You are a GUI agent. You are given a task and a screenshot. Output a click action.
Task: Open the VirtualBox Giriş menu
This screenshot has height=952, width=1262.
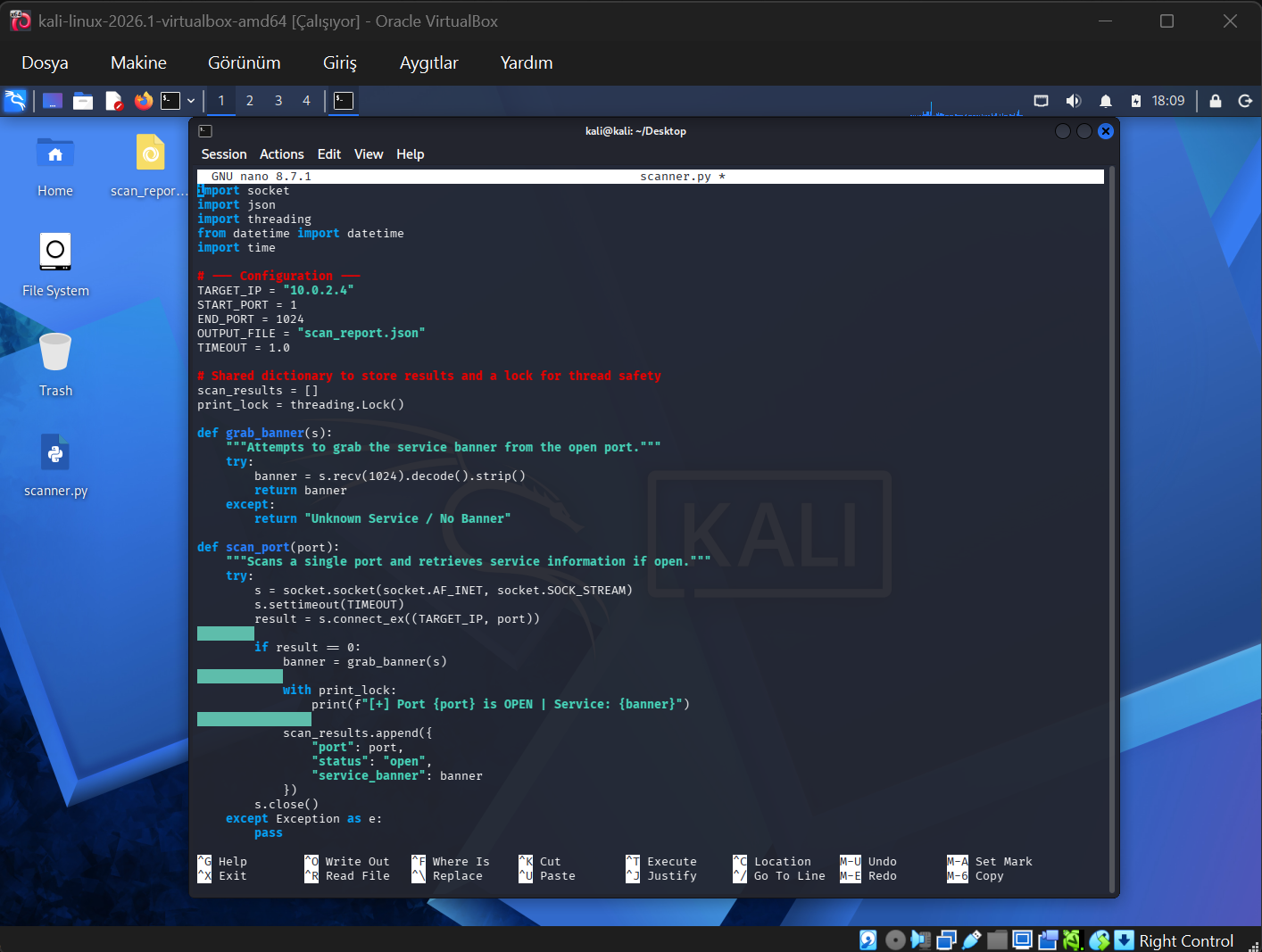click(340, 62)
